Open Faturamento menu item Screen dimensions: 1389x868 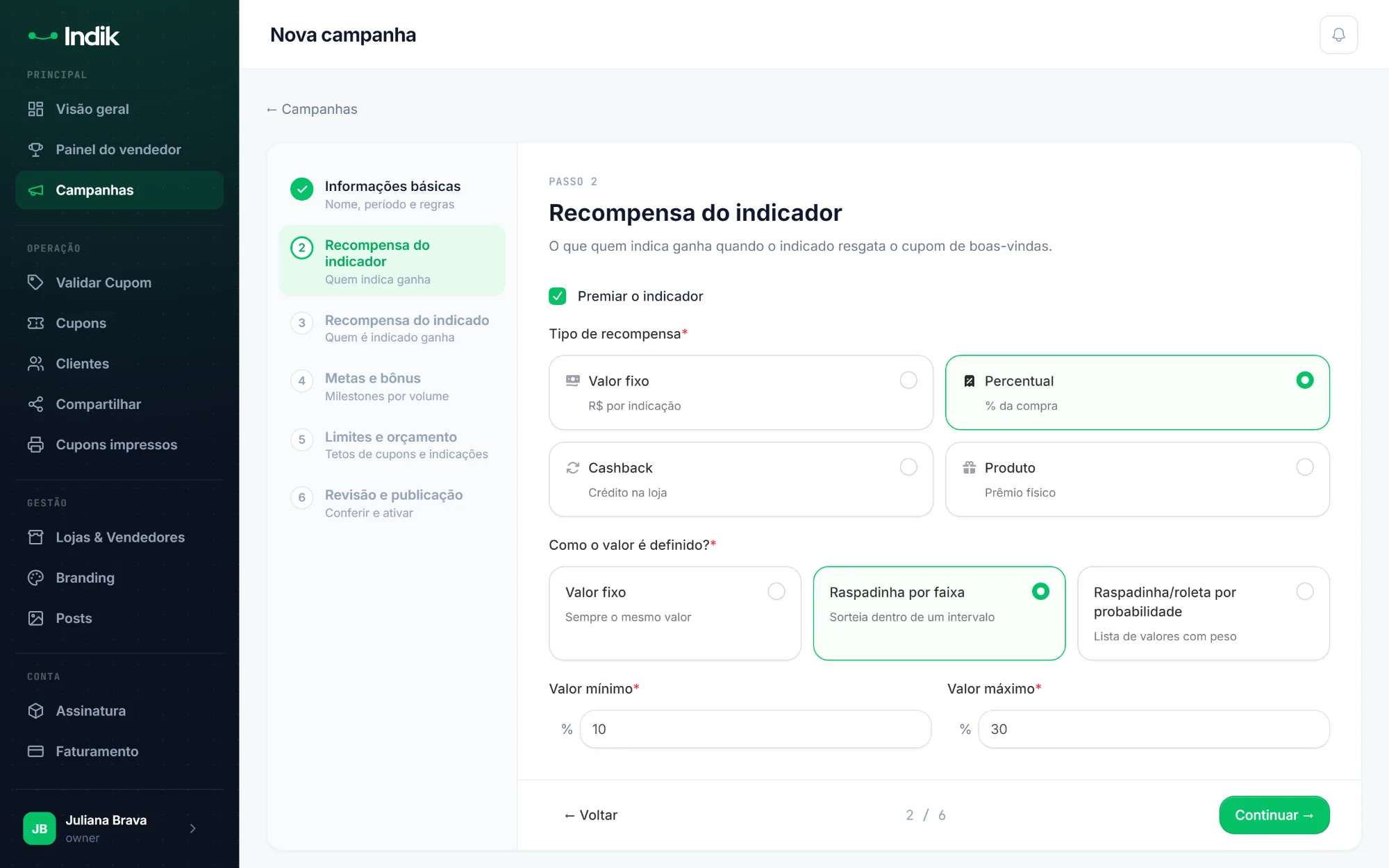tap(119, 751)
